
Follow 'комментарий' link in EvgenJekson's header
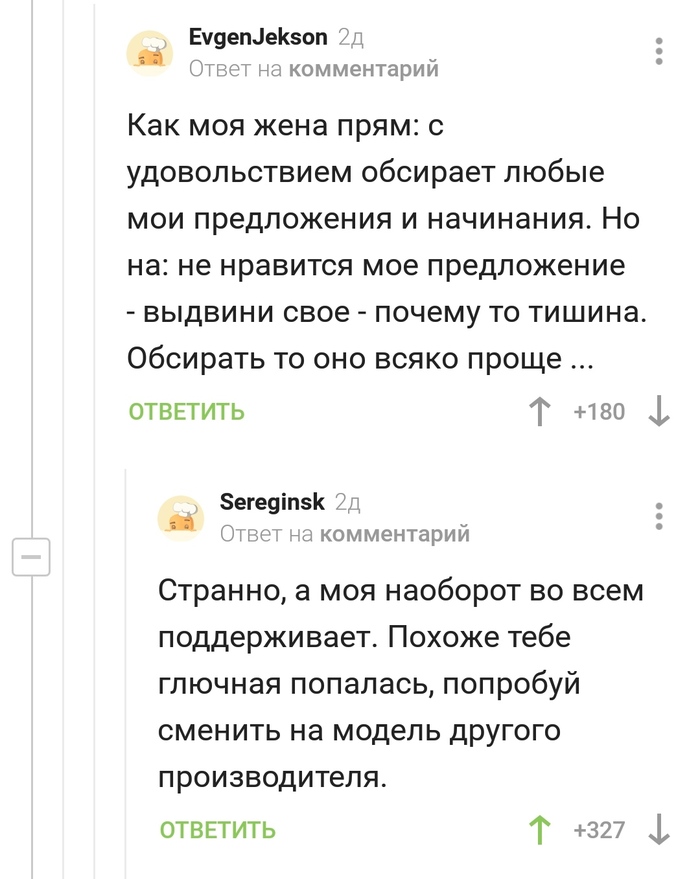click(x=363, y=68)
